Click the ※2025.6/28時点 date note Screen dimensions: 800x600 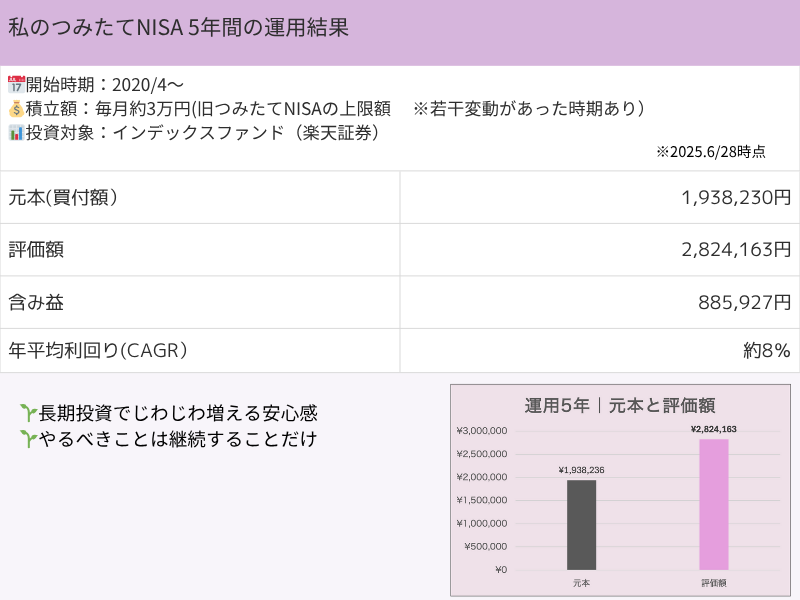tap(711, 152)
